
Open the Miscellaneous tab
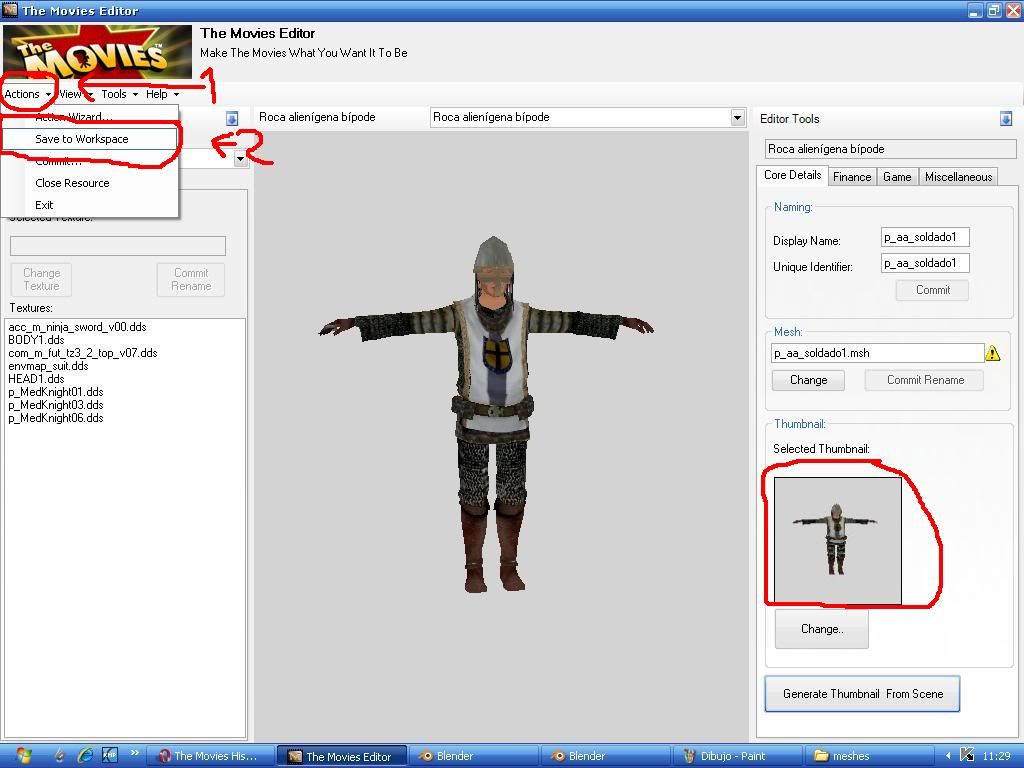[x=958, y=177]
